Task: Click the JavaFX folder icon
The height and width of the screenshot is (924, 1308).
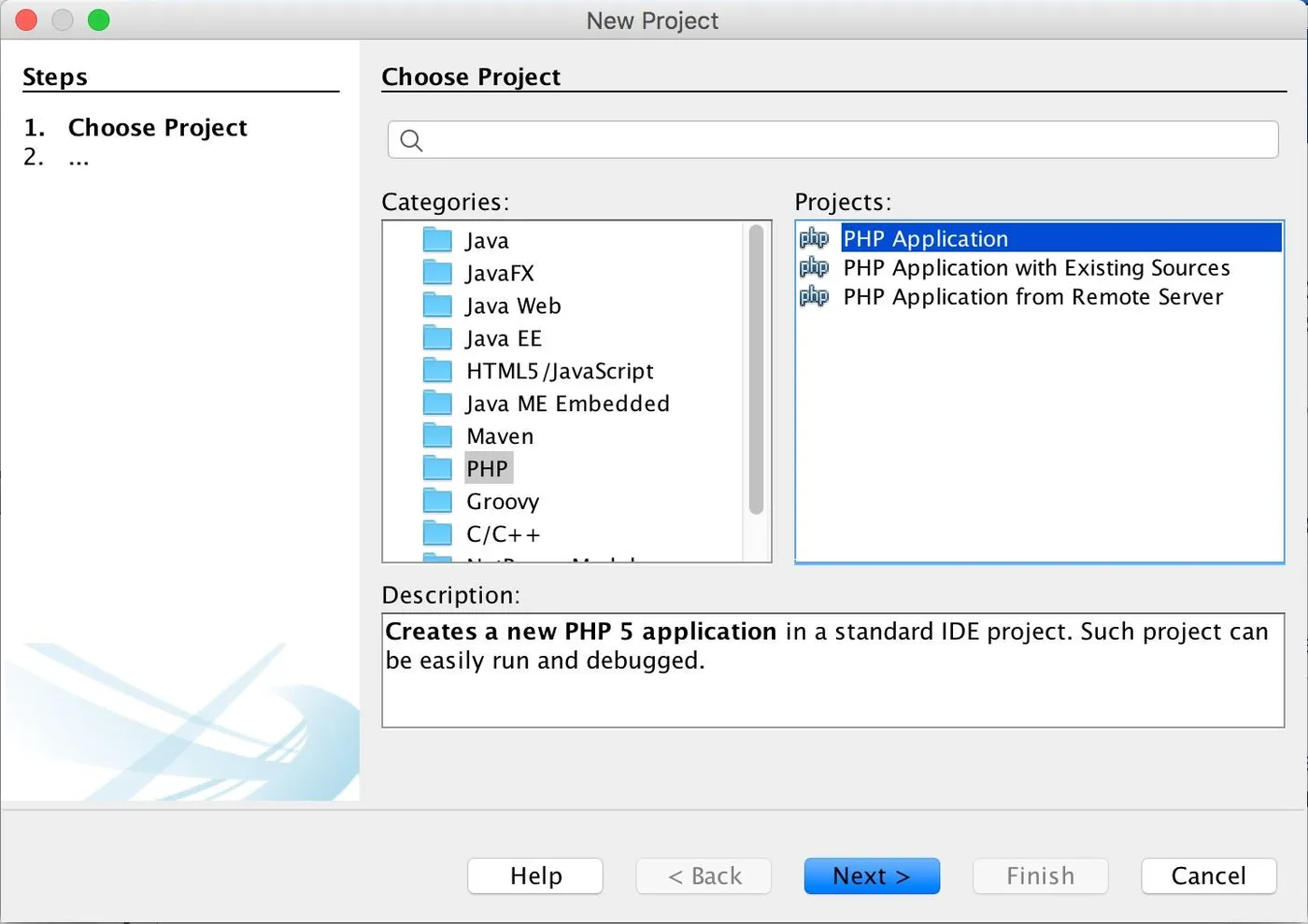Action: click(437, 272)
